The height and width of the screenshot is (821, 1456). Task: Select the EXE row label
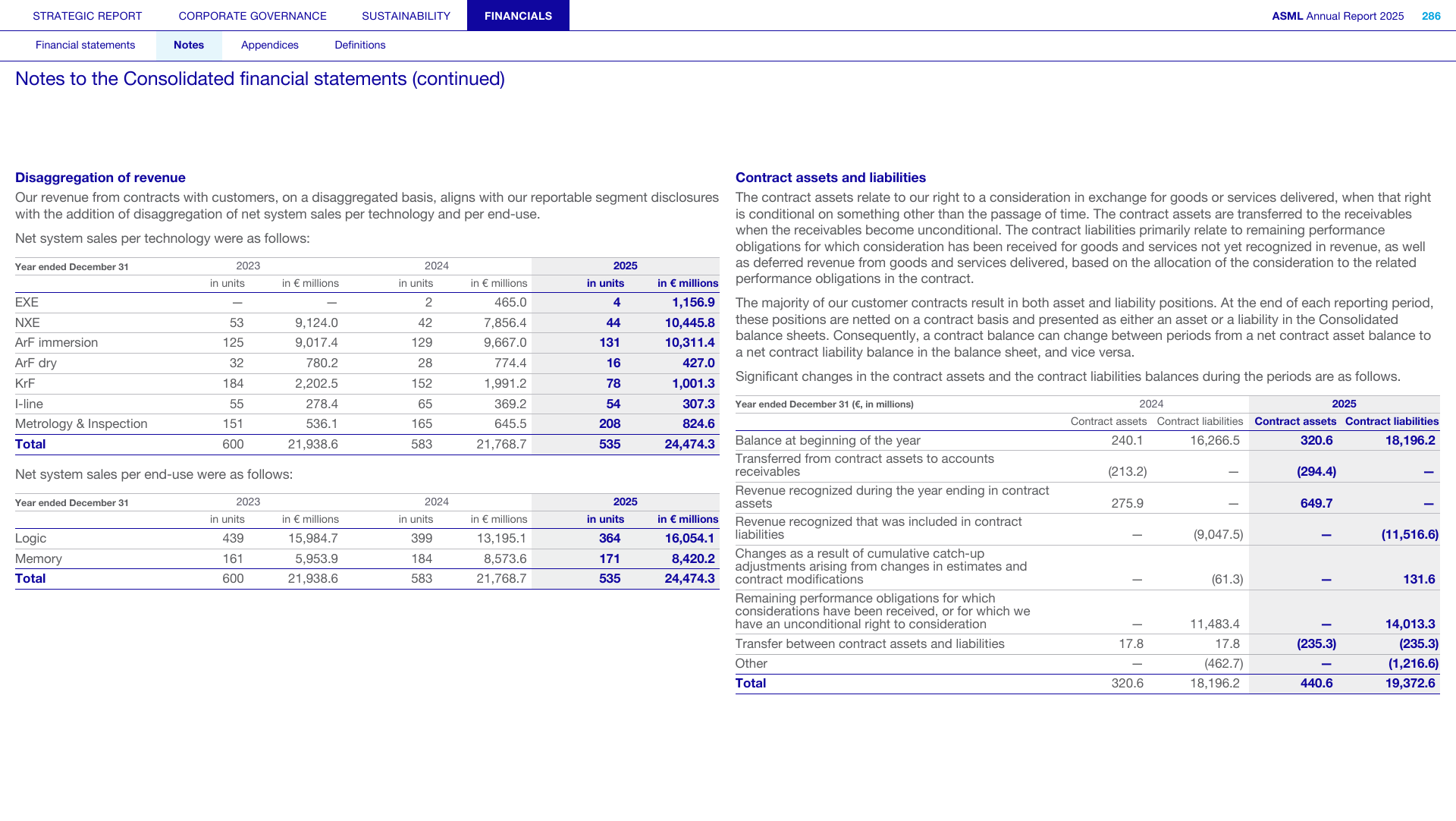coord(27,303)
